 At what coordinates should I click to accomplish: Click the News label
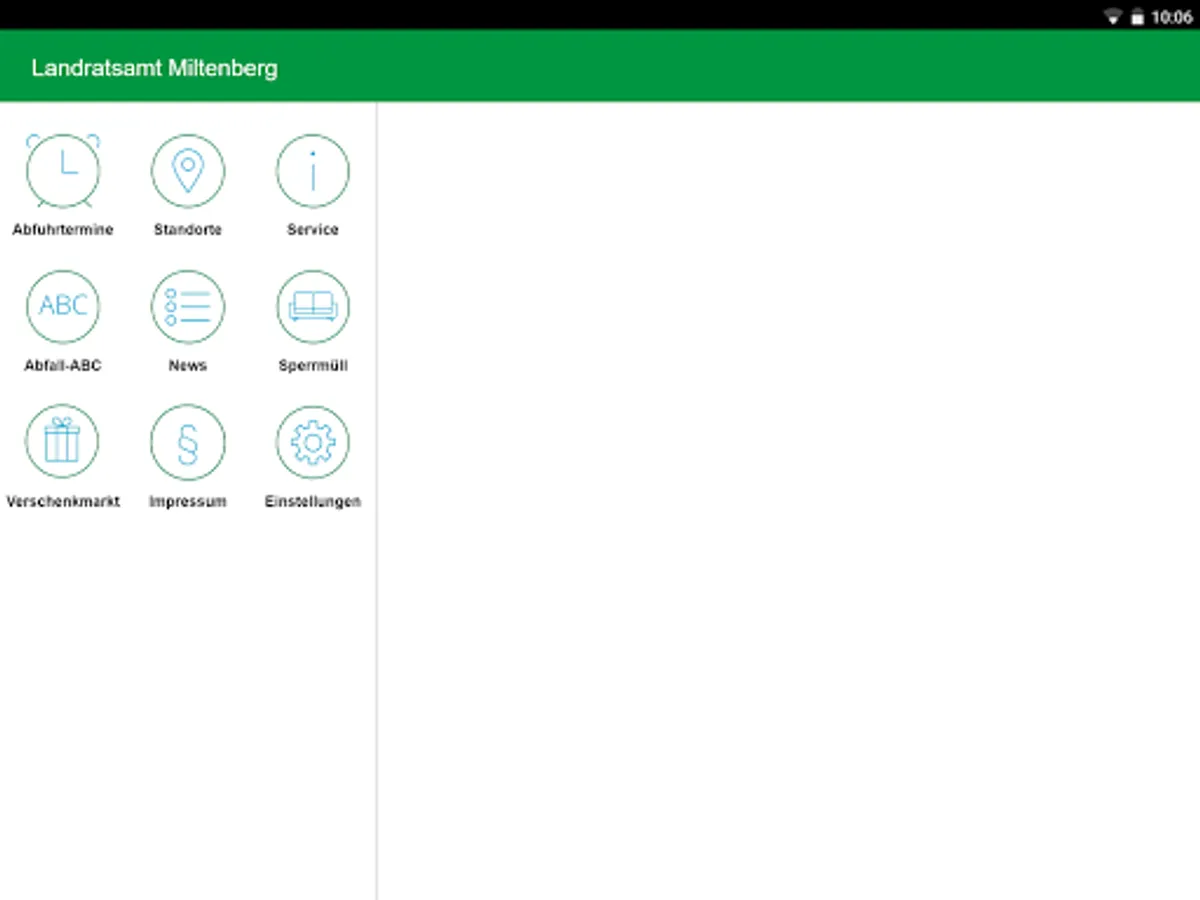coord(188,366)
